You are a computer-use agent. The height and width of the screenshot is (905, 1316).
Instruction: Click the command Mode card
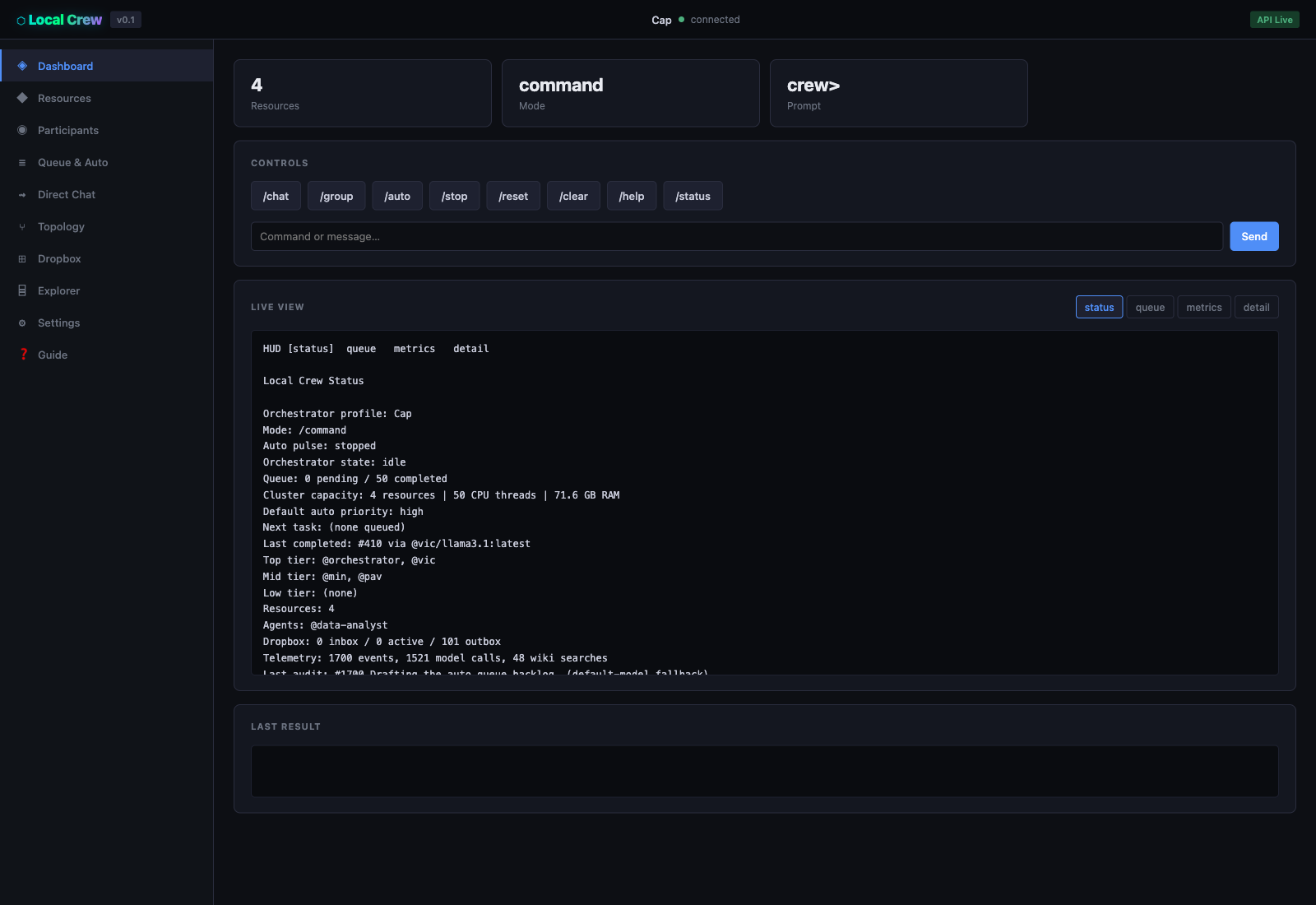coord(631,93)
